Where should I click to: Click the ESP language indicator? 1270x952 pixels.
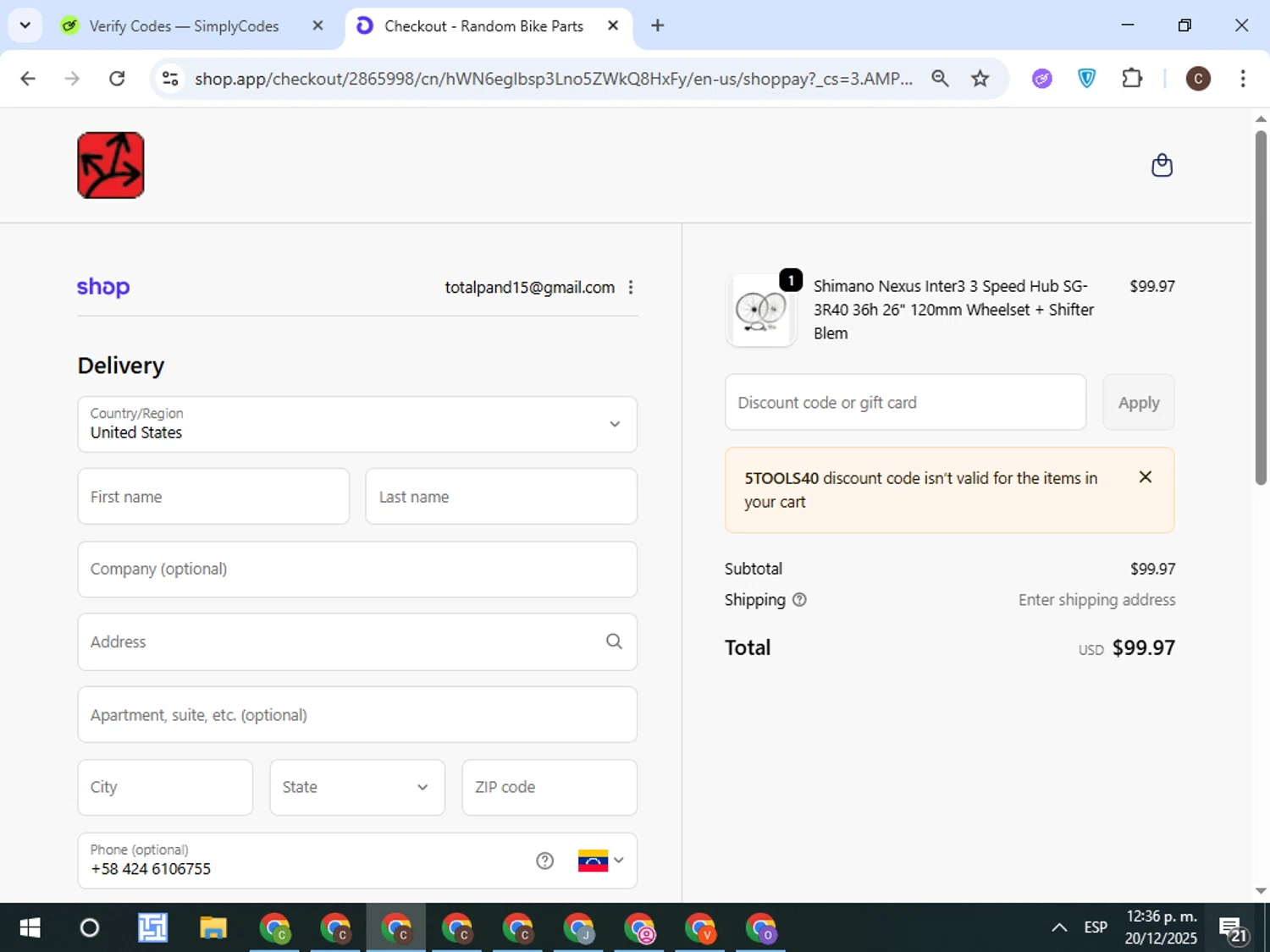click(1096, 927)
